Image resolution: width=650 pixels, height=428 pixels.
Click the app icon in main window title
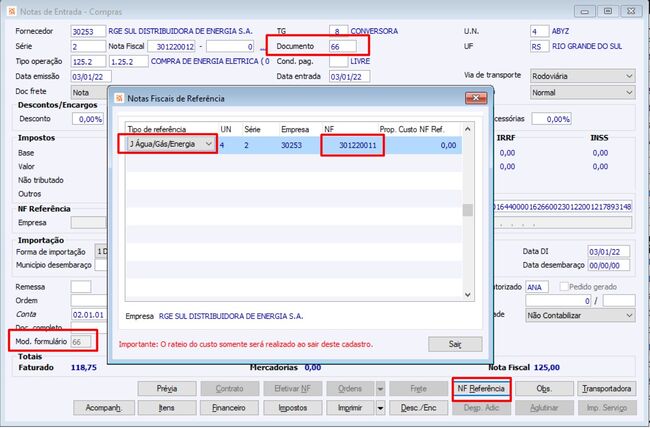12,12
